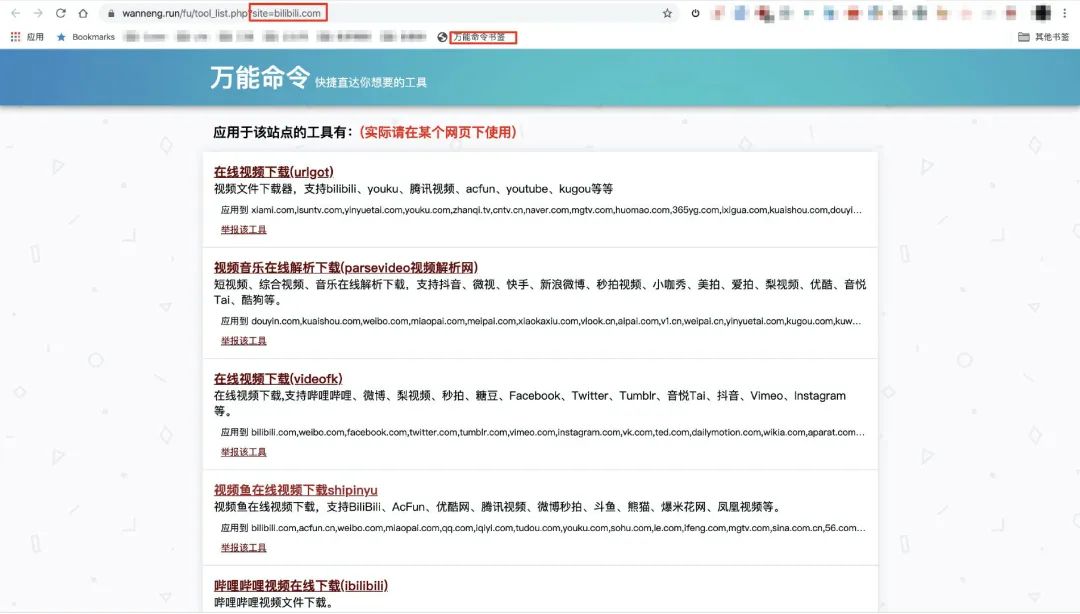The image size is (1080, 614).
Task: Click 举报该工具 under the urlgot tool
Action: [x=243, y=228]
